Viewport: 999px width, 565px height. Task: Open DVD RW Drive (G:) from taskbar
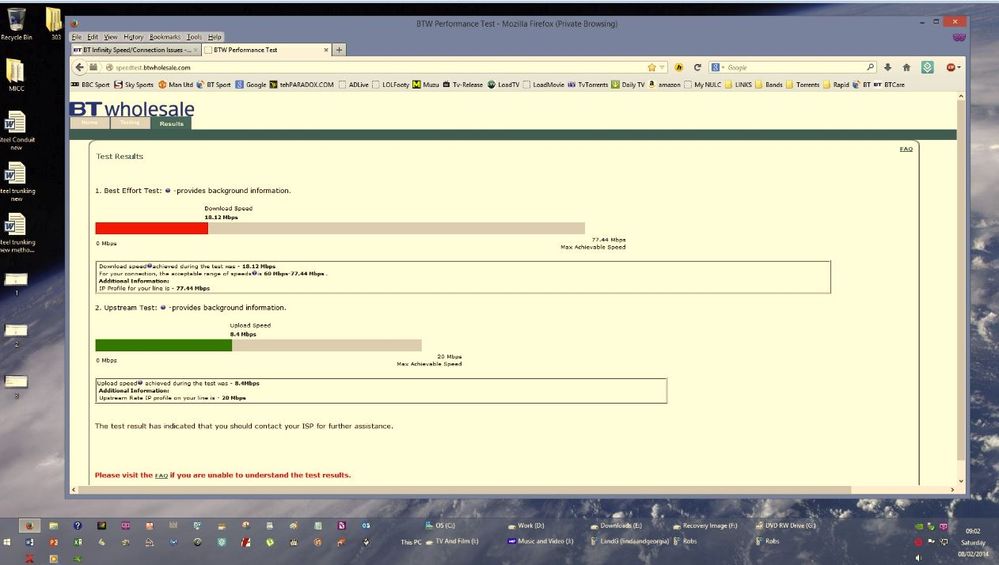pyautogui.click(x=786, y=526)
